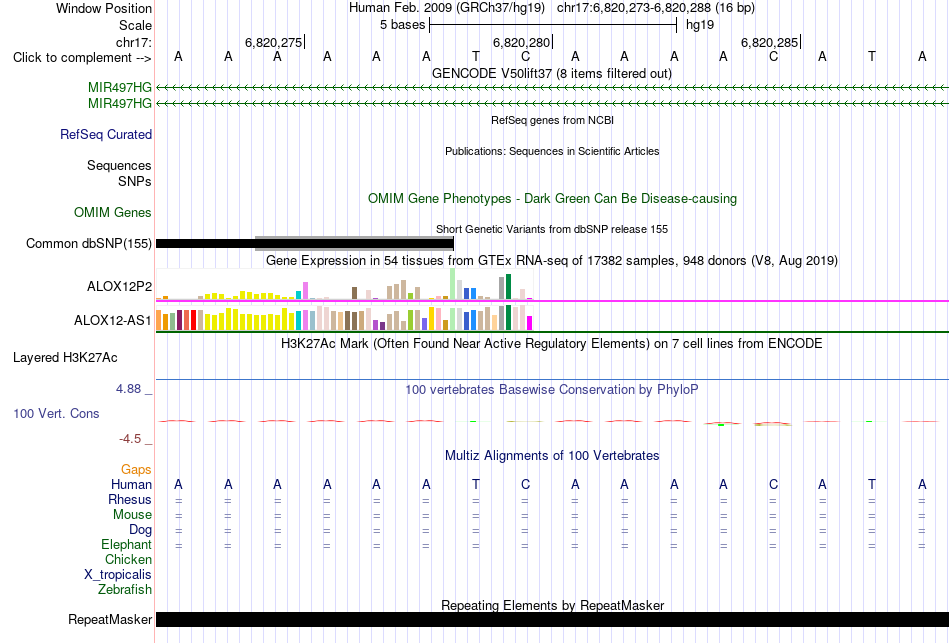The image size is (950, 643).
Task: Select the X_tropicalis alignment species label
Action: point(118,575)
